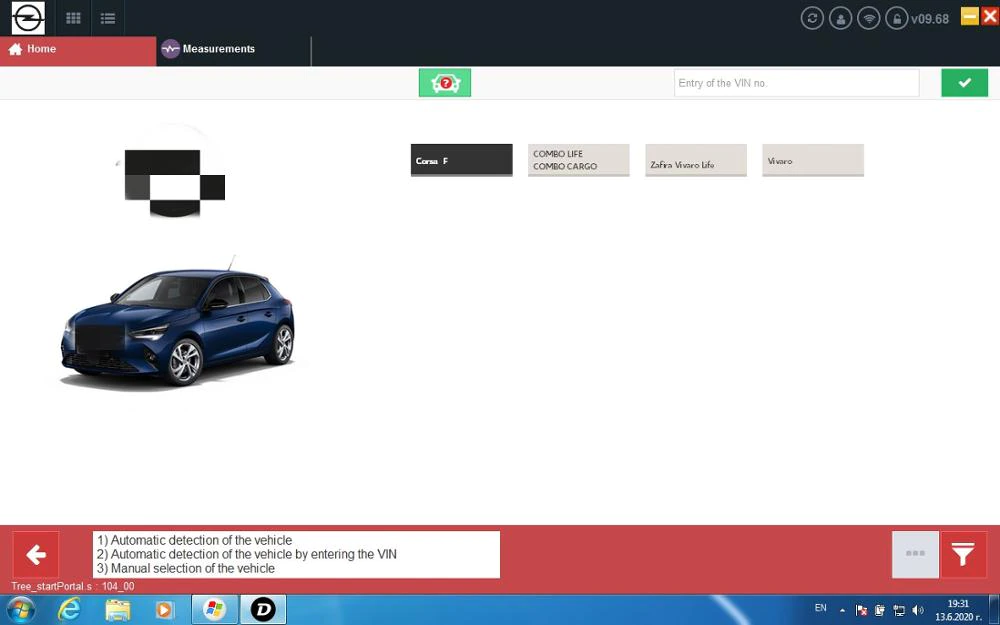
Task: Click the unlock padlock icon near the version number
Action: pos(896,18)
